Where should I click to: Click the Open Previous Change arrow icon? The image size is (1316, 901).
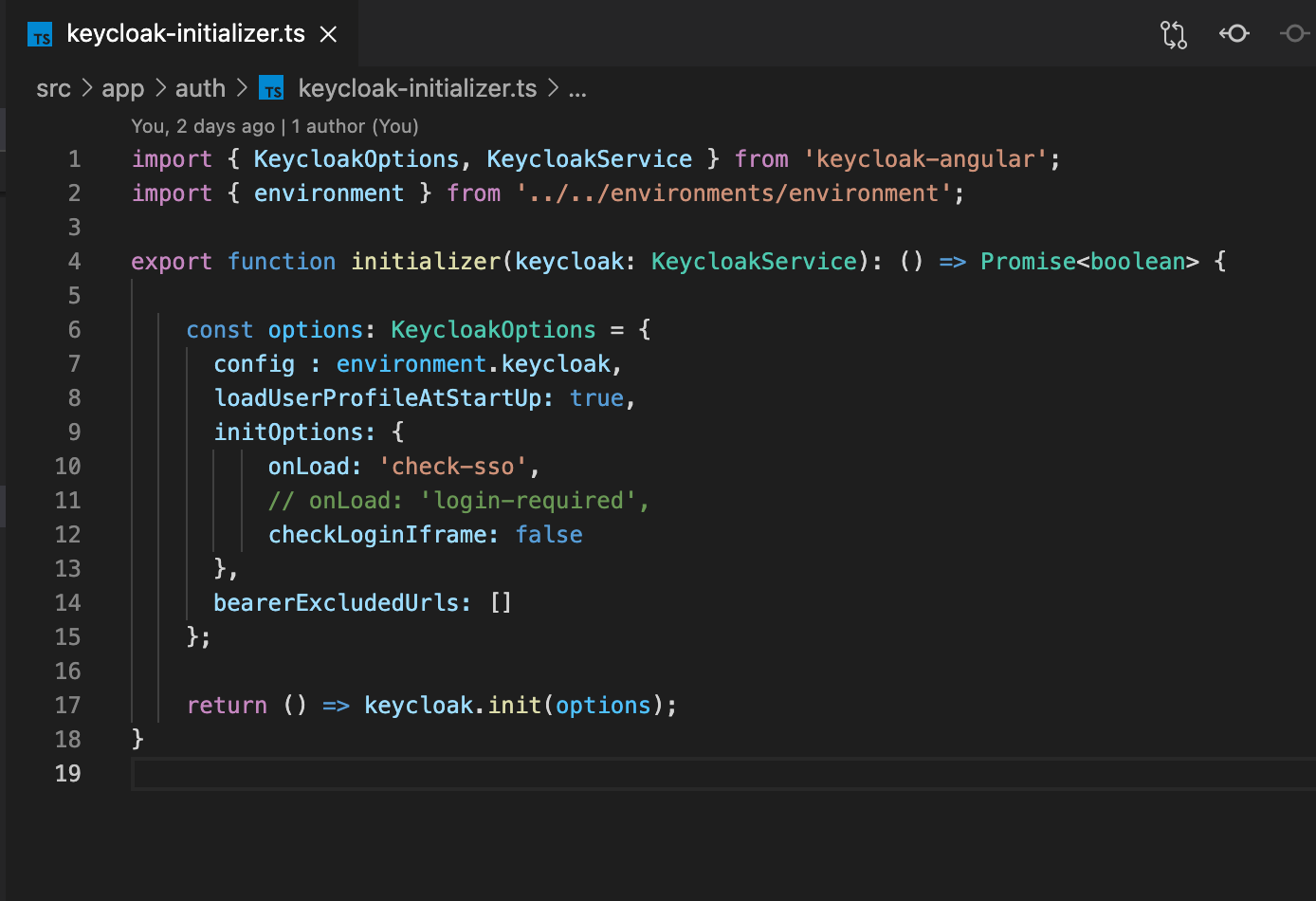pos(1234,33)
